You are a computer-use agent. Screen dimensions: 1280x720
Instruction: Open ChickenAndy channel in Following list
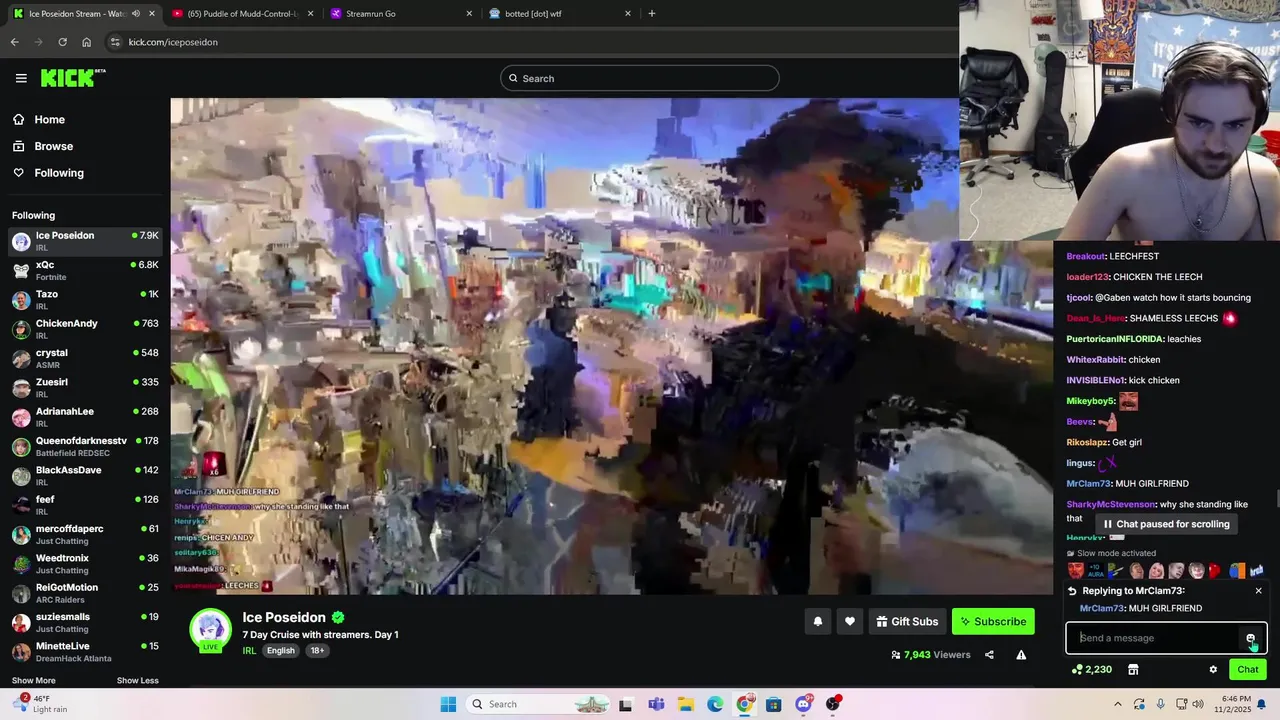click(x=85, y=329)
